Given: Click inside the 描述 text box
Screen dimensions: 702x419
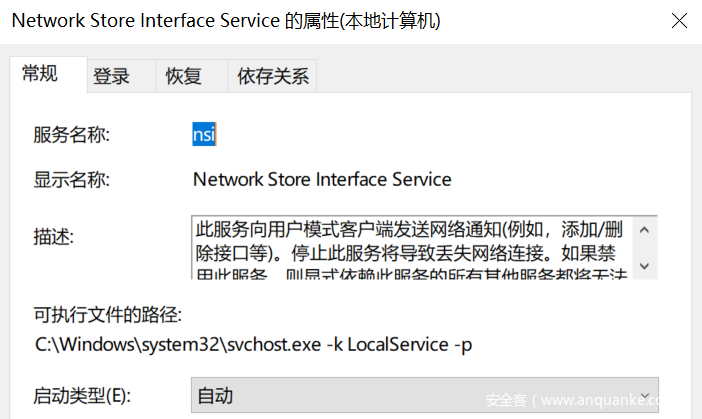Looking at the screenshot, I should coord(410,247).
